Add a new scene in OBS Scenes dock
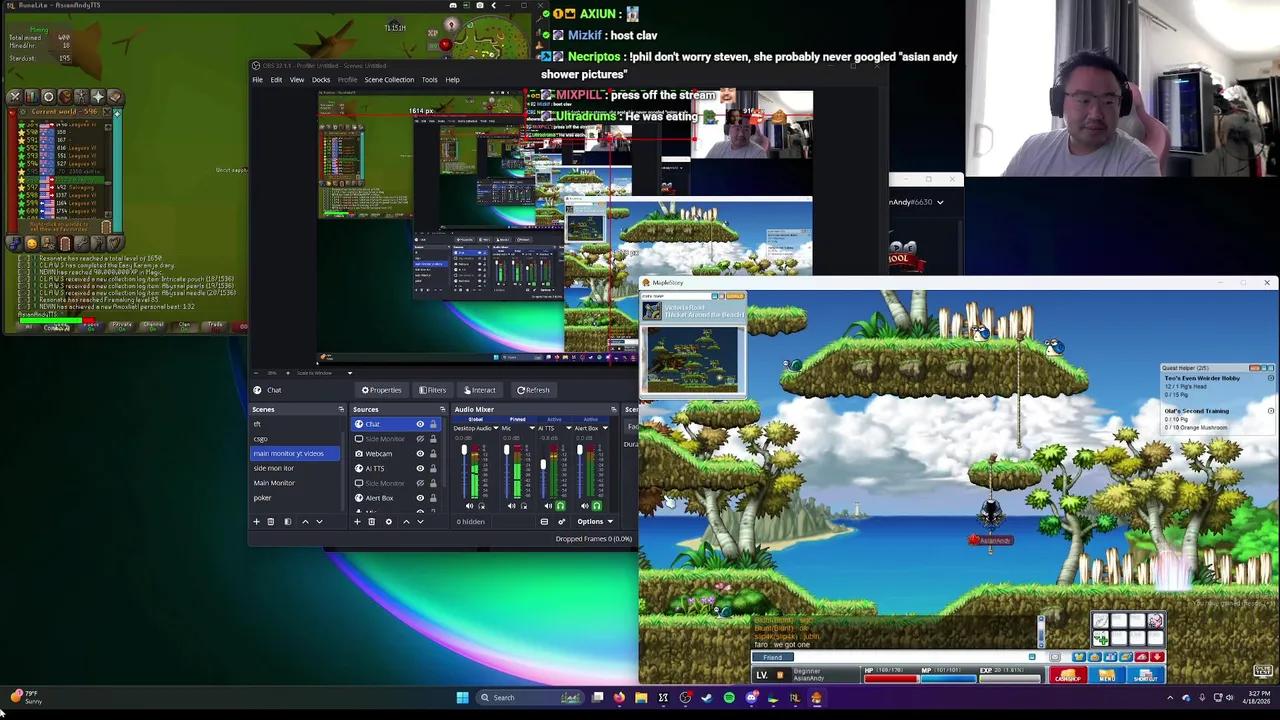1280x720 pixels. pos(256,522)
